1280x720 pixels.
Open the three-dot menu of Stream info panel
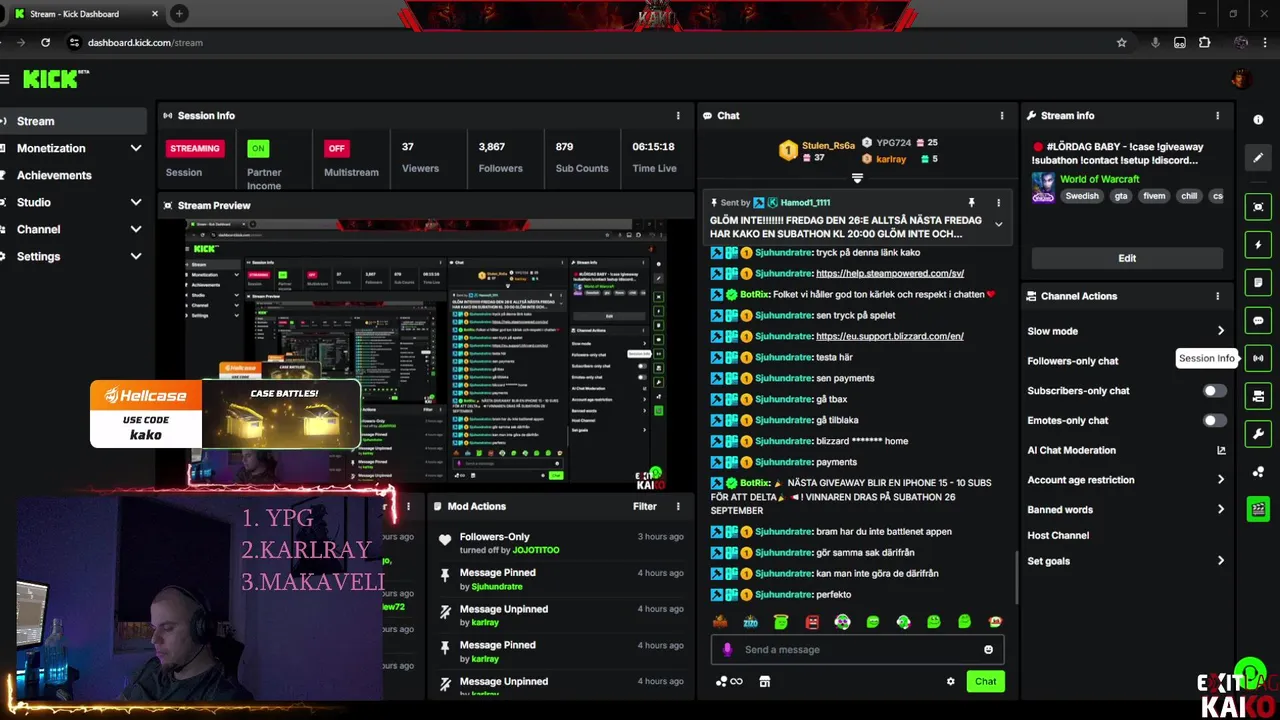click(1217, 116)
